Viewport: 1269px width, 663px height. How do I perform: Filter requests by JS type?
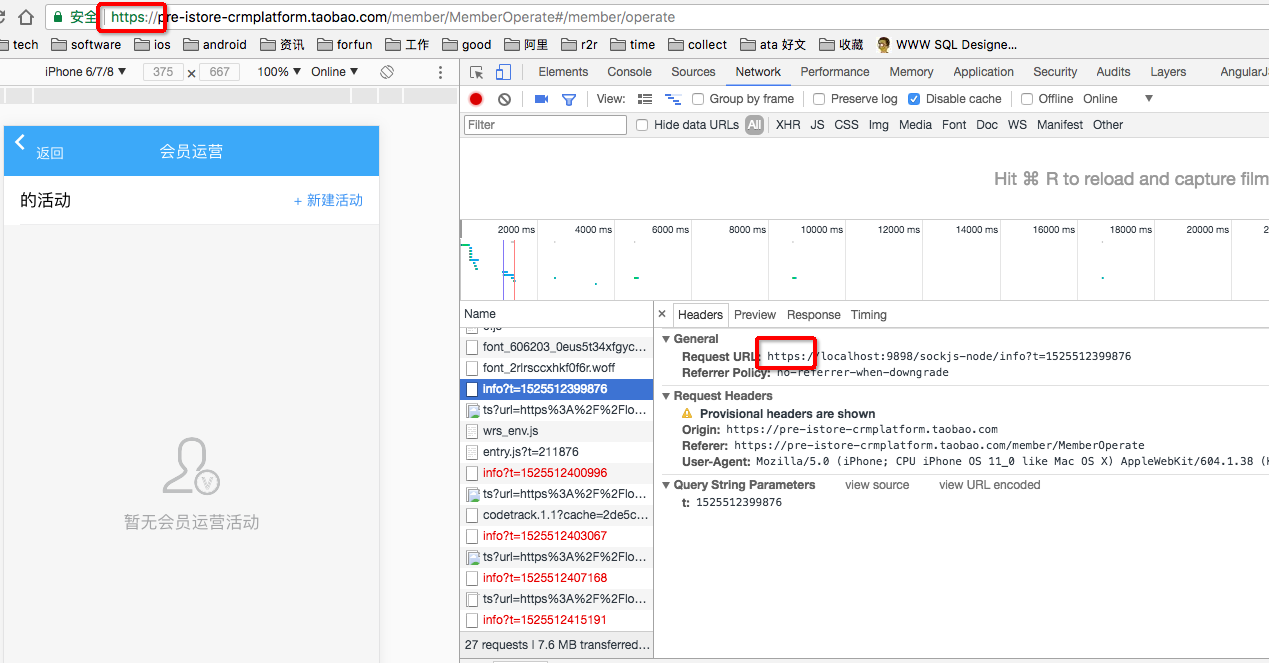coord(817,125)
